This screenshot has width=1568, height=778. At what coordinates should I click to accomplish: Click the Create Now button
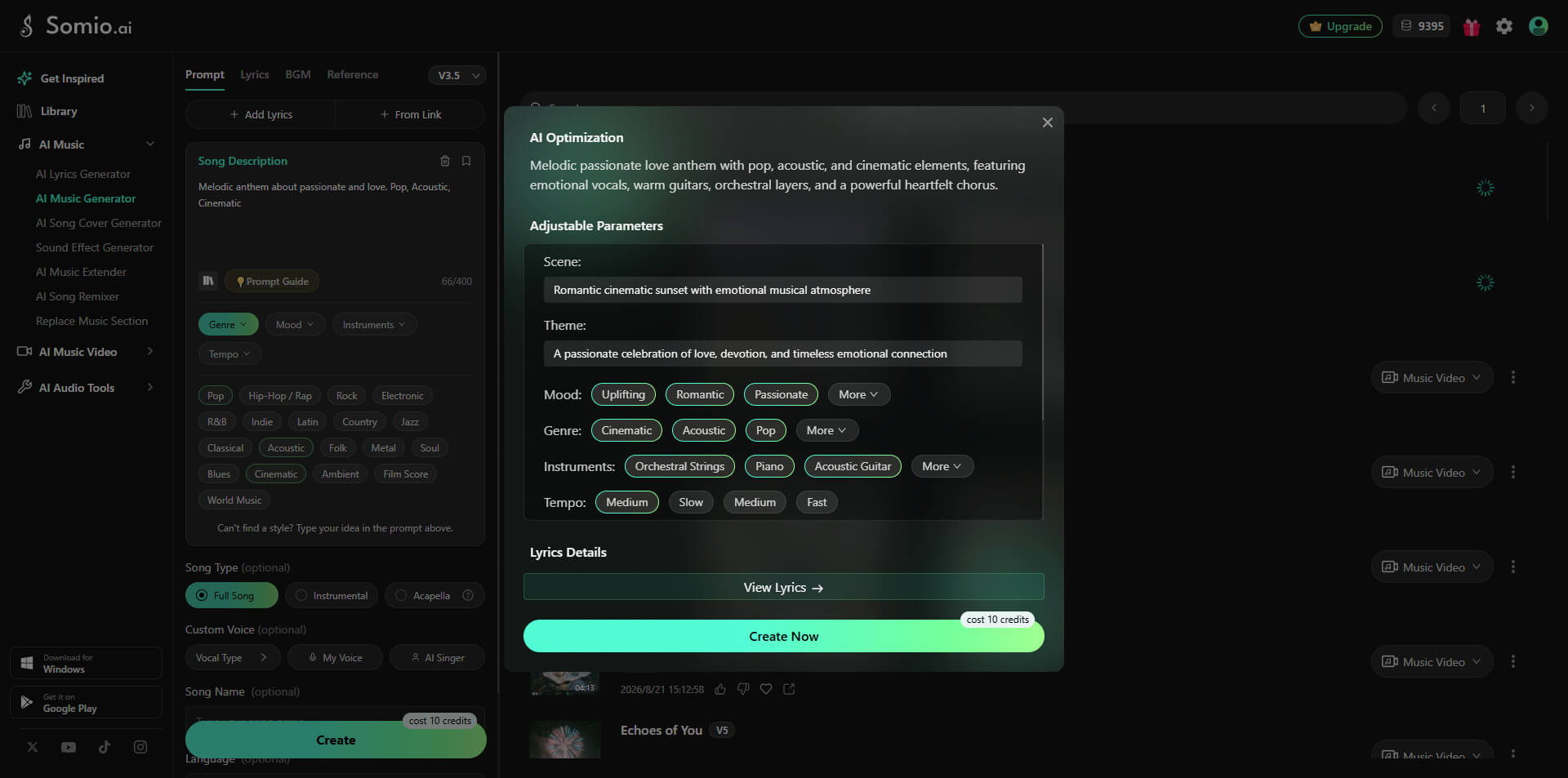coord(784,636)
